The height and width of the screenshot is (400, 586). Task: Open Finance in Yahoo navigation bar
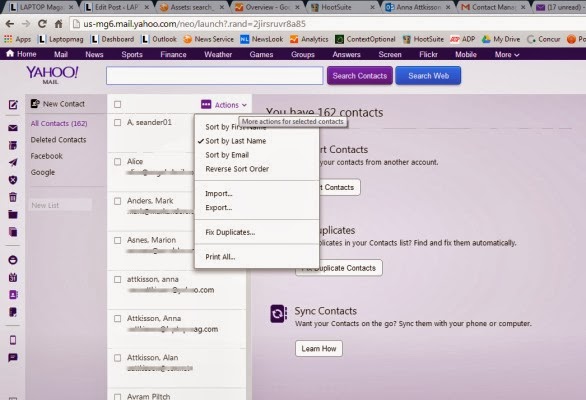point(173,55)
